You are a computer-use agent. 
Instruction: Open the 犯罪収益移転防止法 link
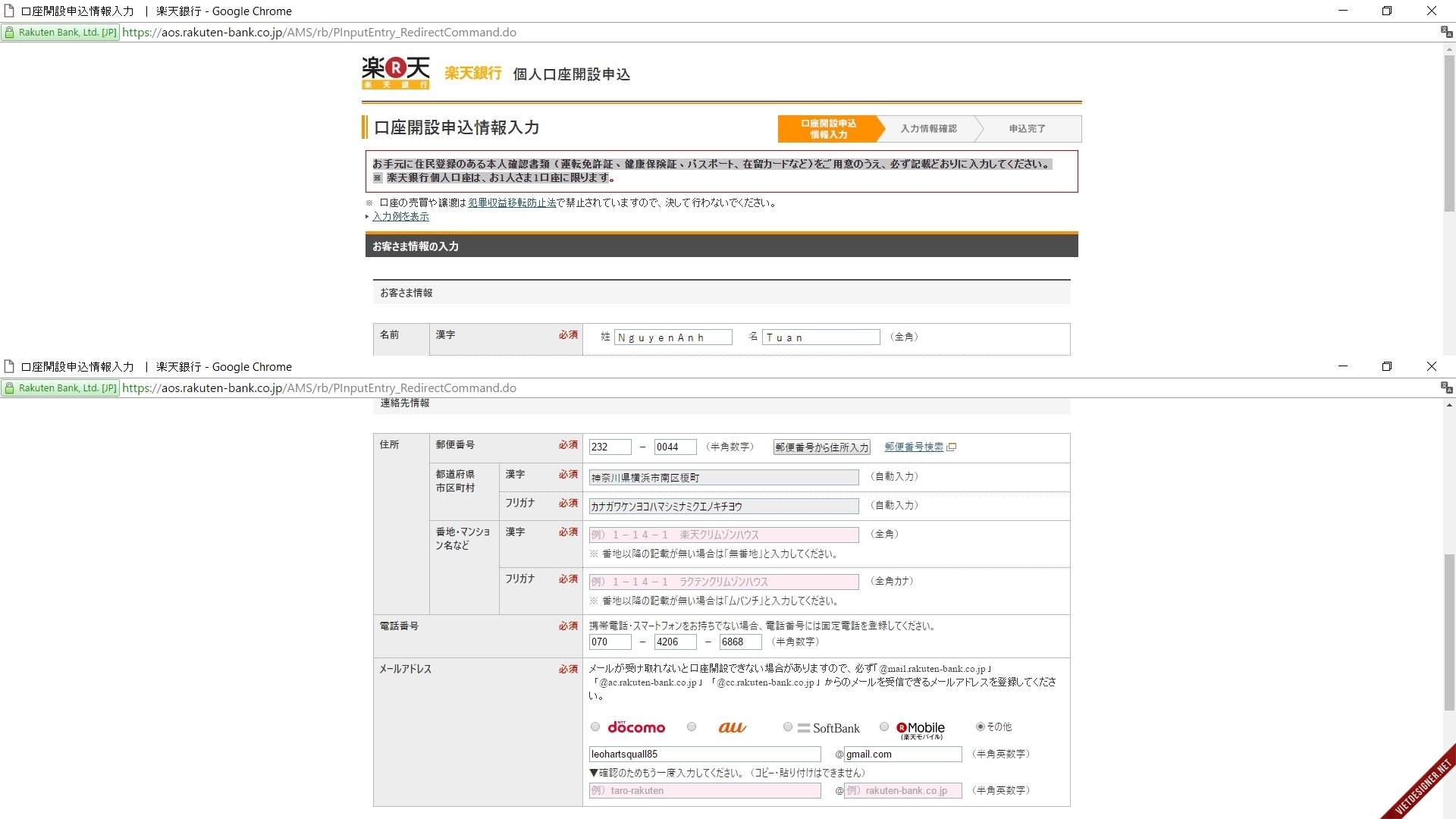pyautogui.click(x=512, y=202)
